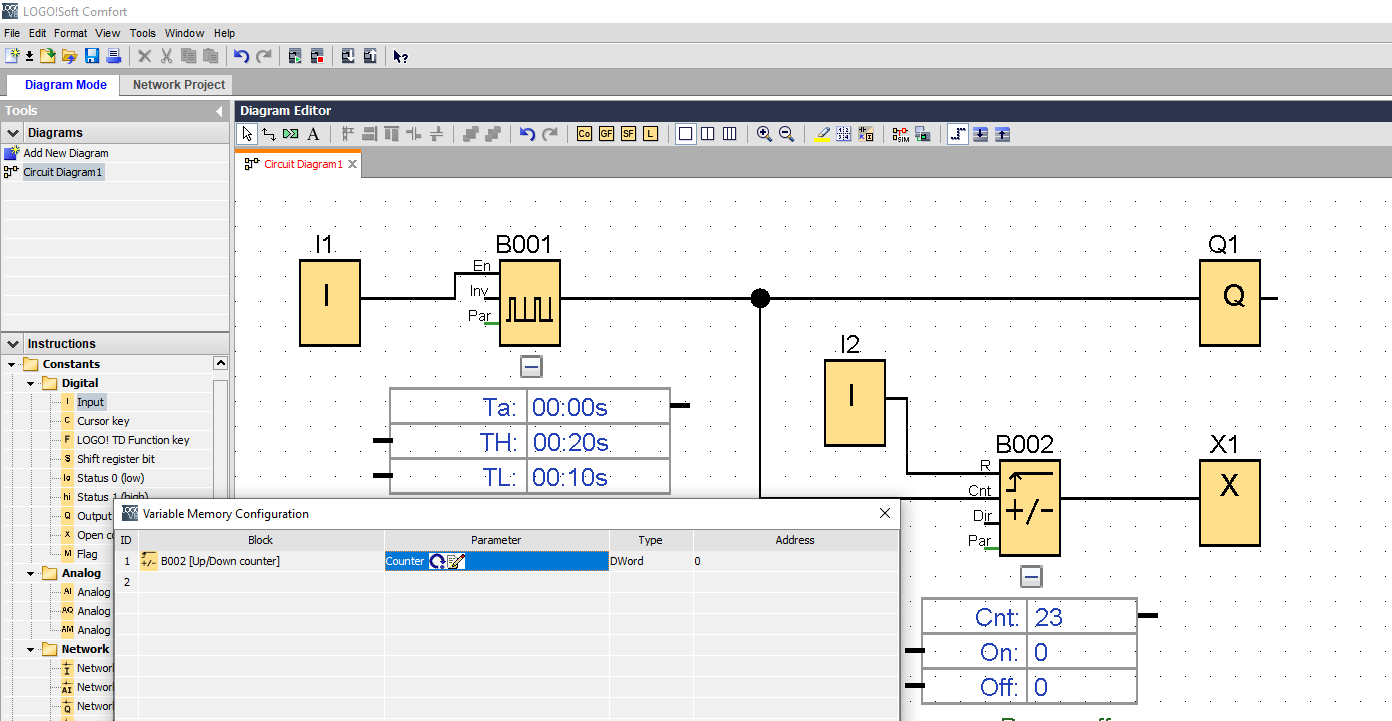The height and width of the screenshot is (721, 1392).
Task: Switch to the Network Project tab
Action: pos(180,85)
